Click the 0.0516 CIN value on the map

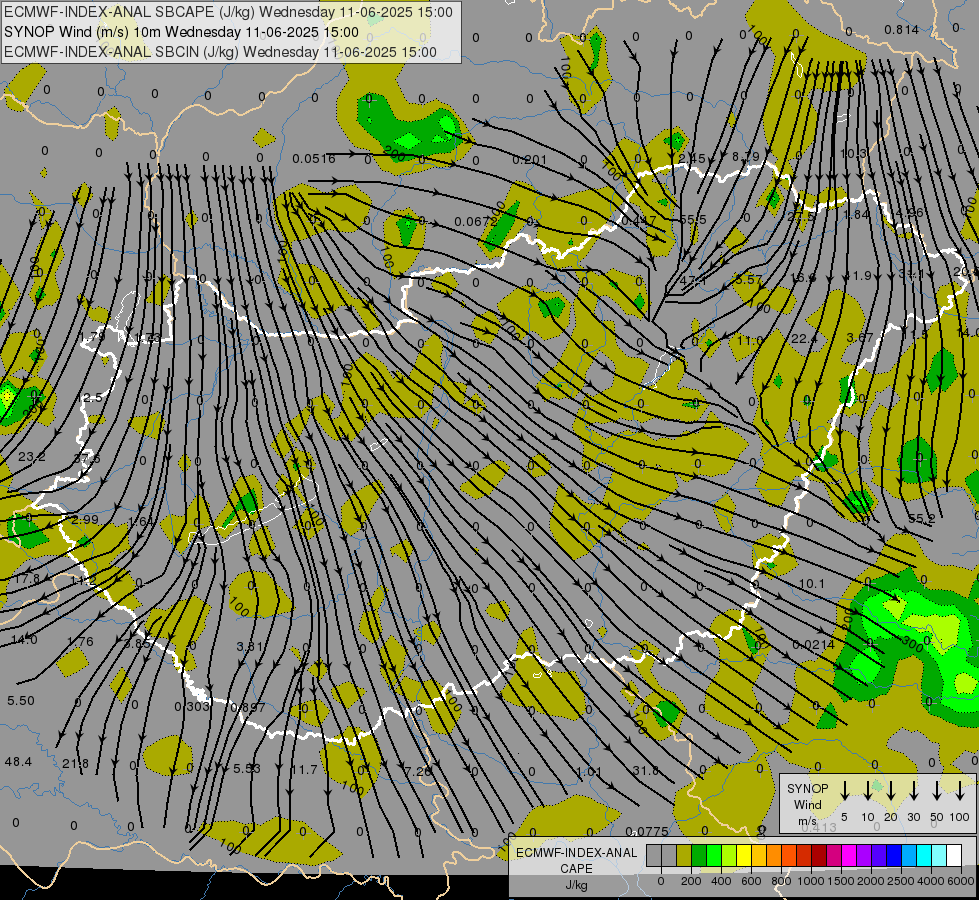coord(314,159)
